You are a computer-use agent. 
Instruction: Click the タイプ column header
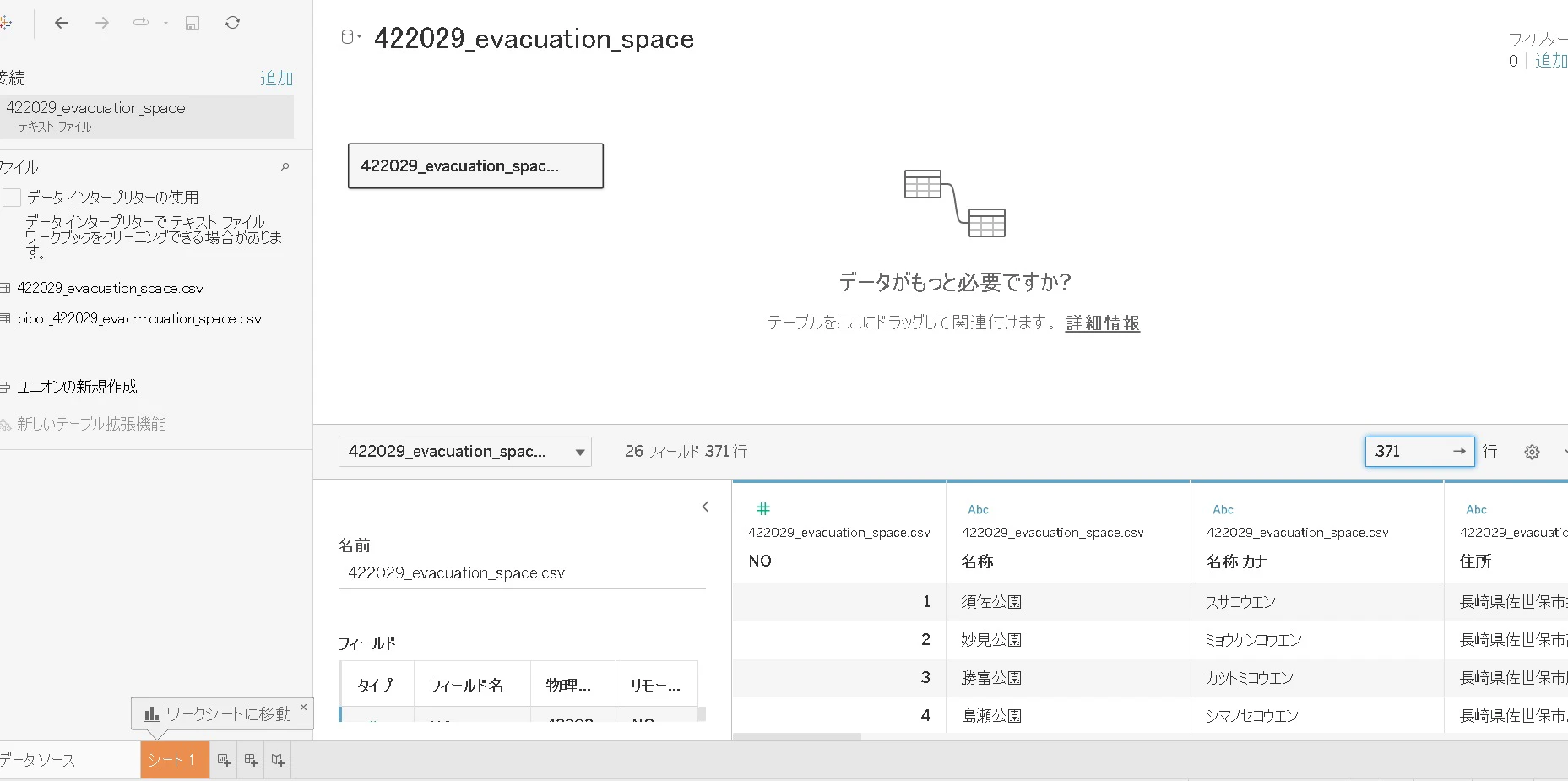pyautogui.click(x=376, y=686)
